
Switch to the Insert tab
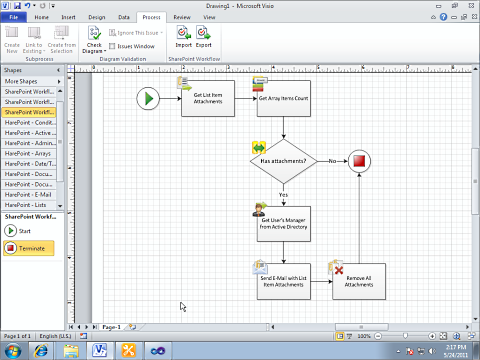tap(68, 17)
